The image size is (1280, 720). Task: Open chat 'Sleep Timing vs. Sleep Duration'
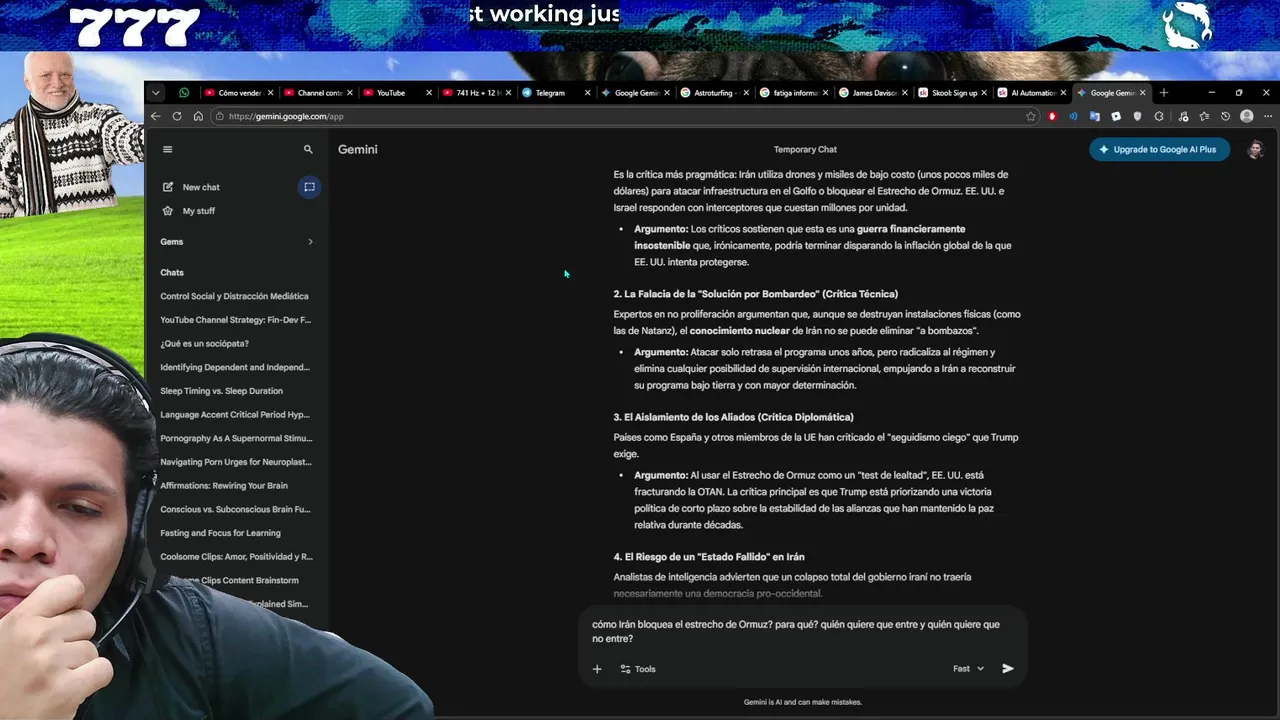[x=221, y=391]
